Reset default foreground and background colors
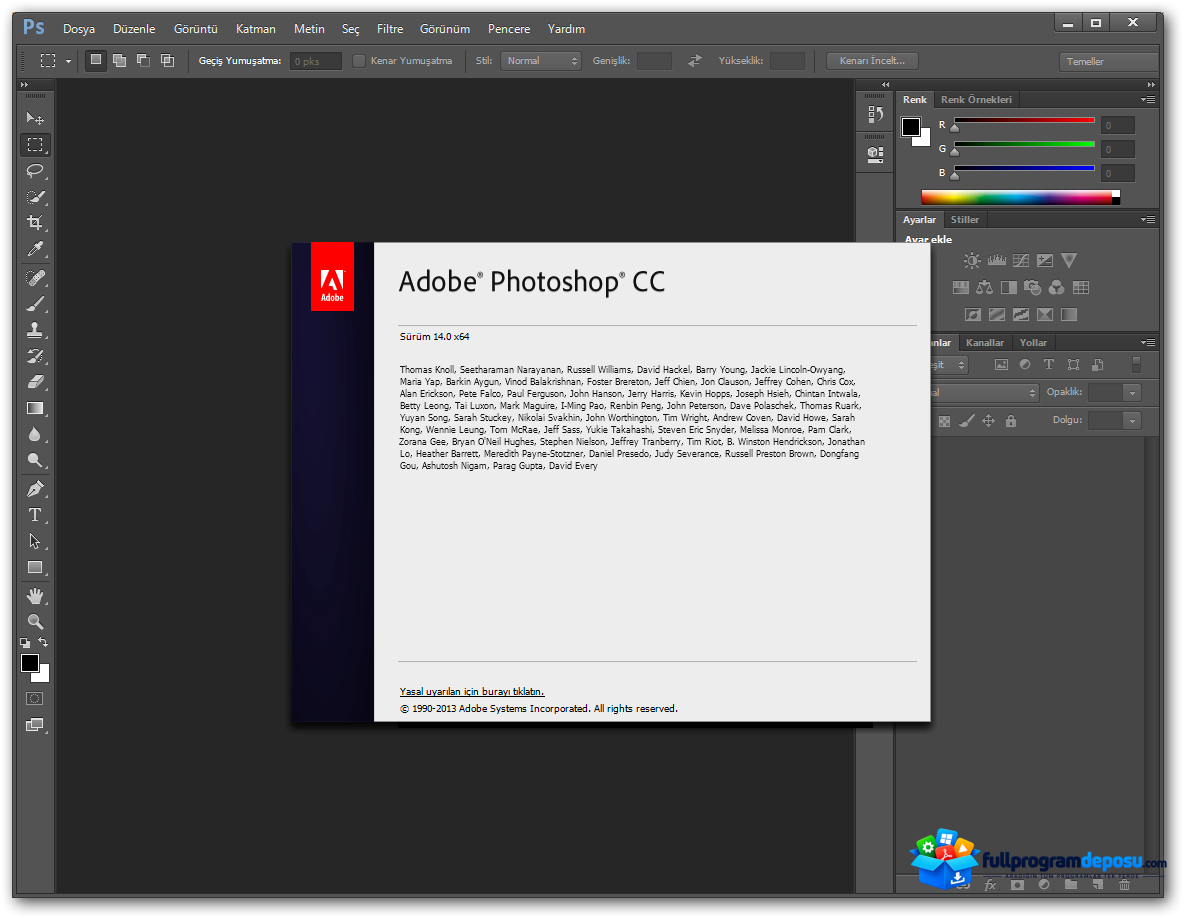1184x918 pixels. [25, 643]
